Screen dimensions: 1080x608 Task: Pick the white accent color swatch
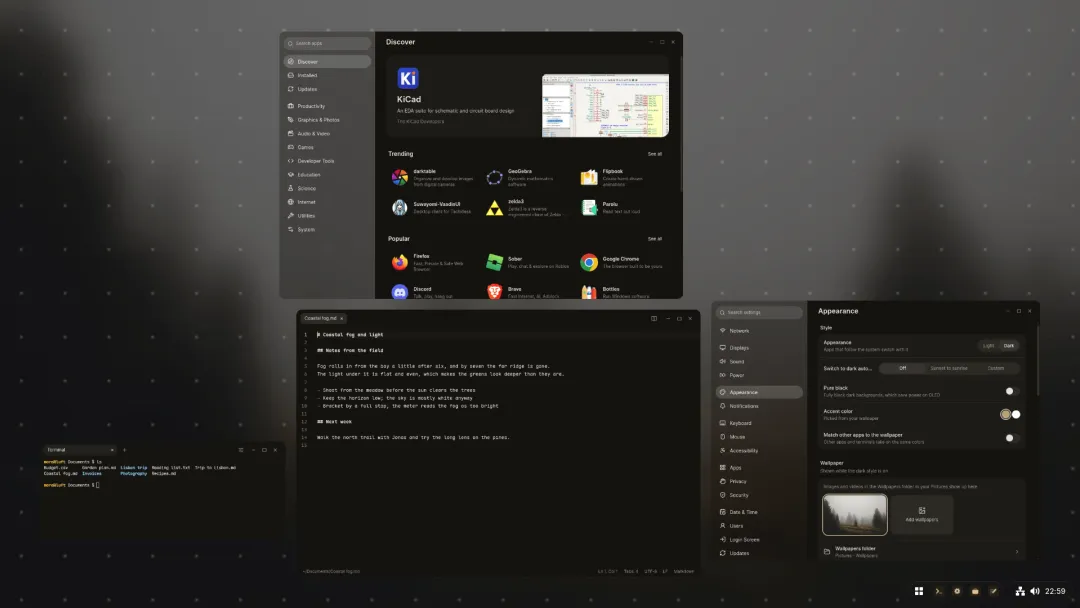coord(1016,415)
